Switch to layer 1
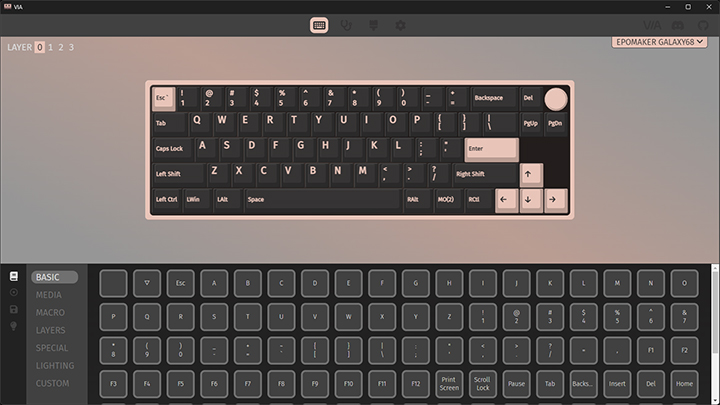 [x=50, y=47]
